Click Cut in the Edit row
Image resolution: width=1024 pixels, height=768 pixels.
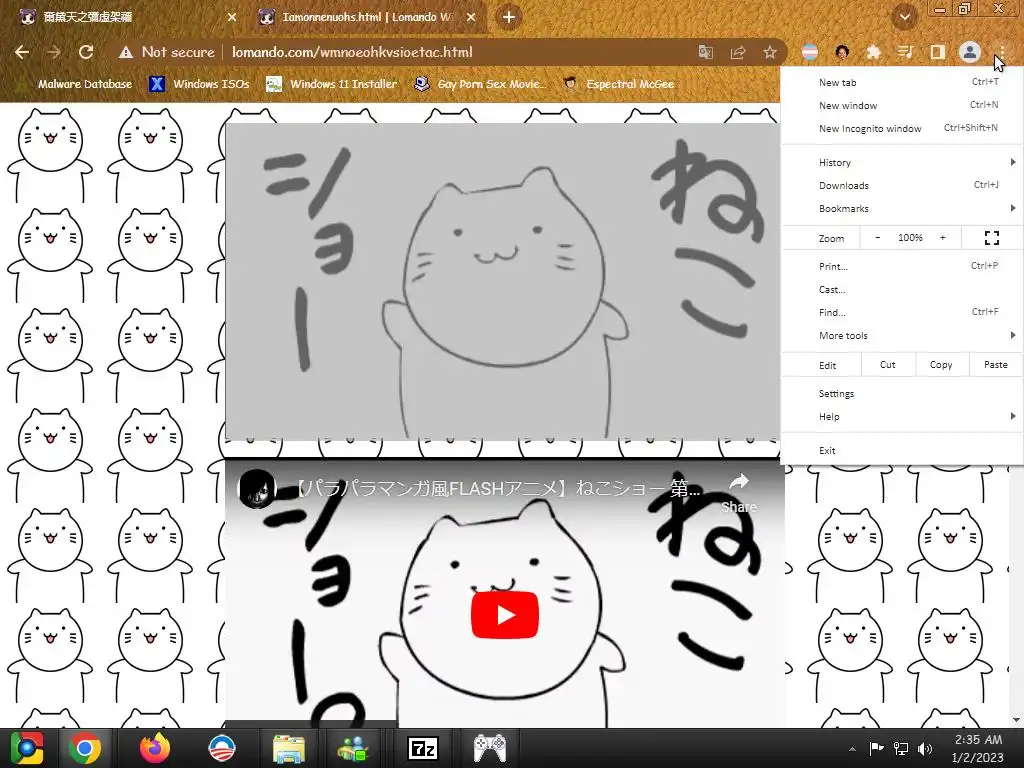coord(888,364)
